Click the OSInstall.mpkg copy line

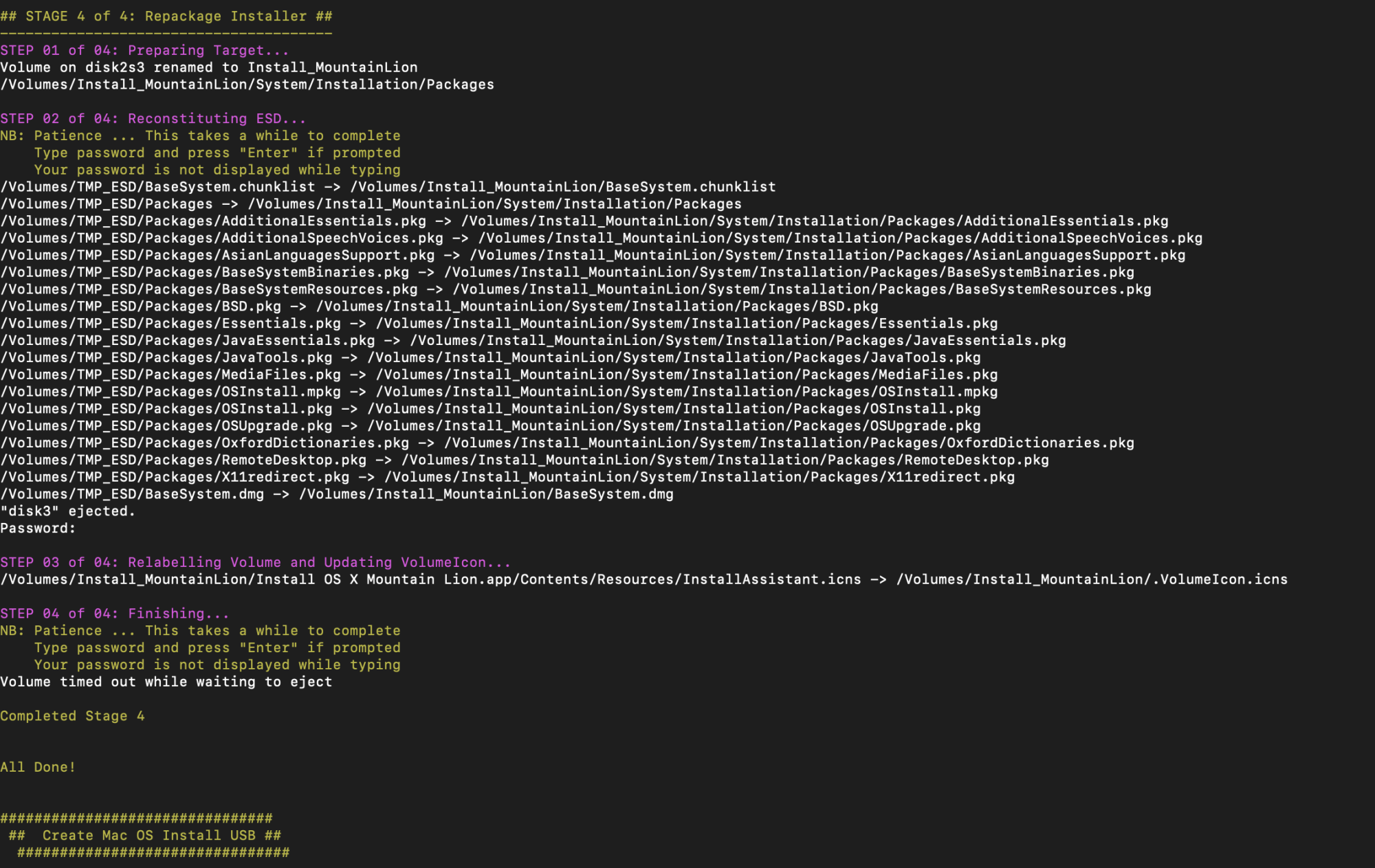click(498, 392)
